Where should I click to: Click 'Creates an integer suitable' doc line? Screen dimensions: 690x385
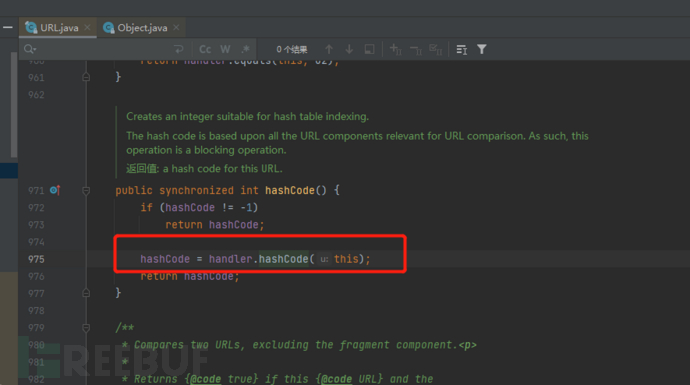click(247, 117)
